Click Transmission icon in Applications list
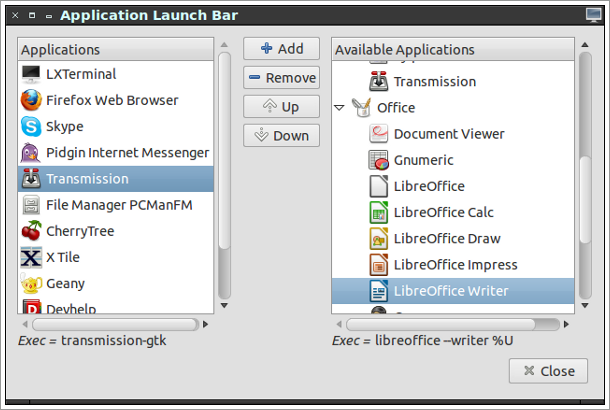 click(31, 179)
